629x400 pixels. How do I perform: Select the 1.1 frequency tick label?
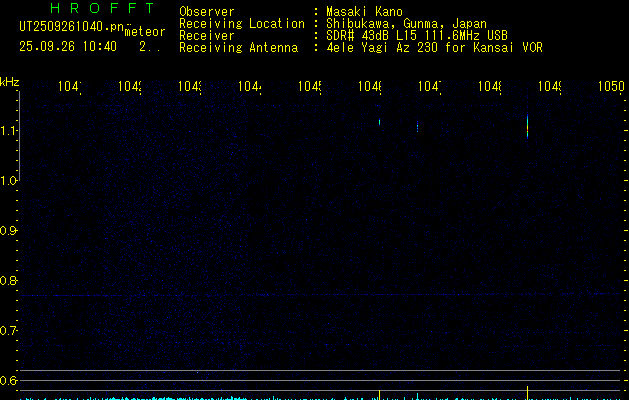click(10, 131)
